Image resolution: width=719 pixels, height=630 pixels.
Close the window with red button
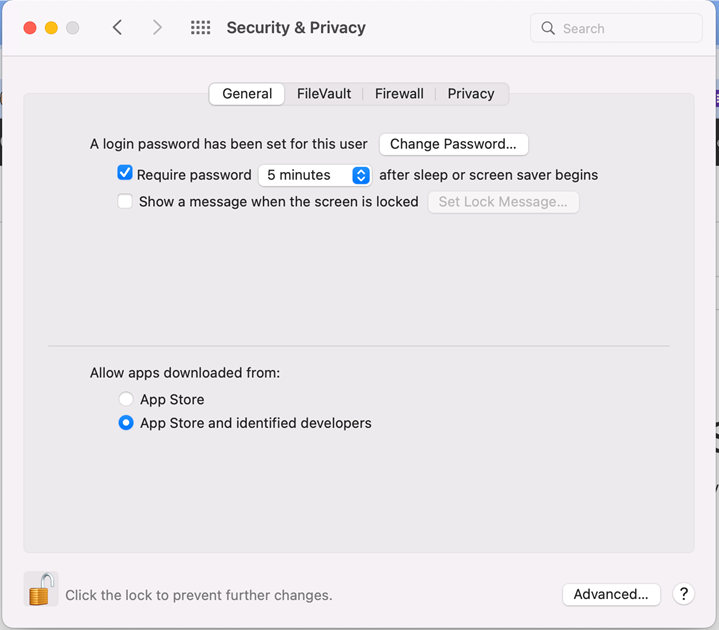(30, 28)
